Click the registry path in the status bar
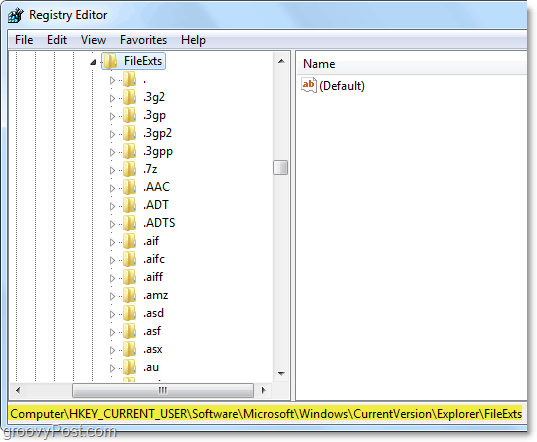This screenshot has width=537, height=442. pos(266,414)
